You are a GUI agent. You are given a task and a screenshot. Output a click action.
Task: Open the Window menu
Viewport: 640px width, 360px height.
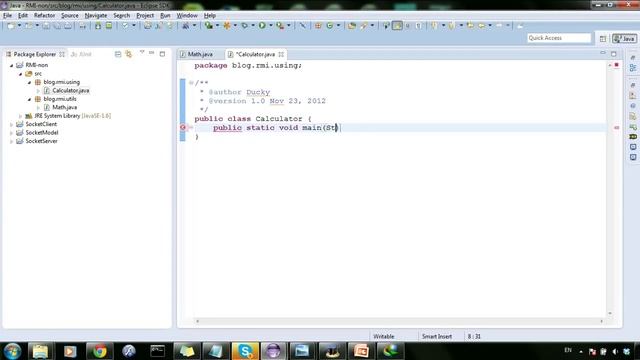point(187,16)
